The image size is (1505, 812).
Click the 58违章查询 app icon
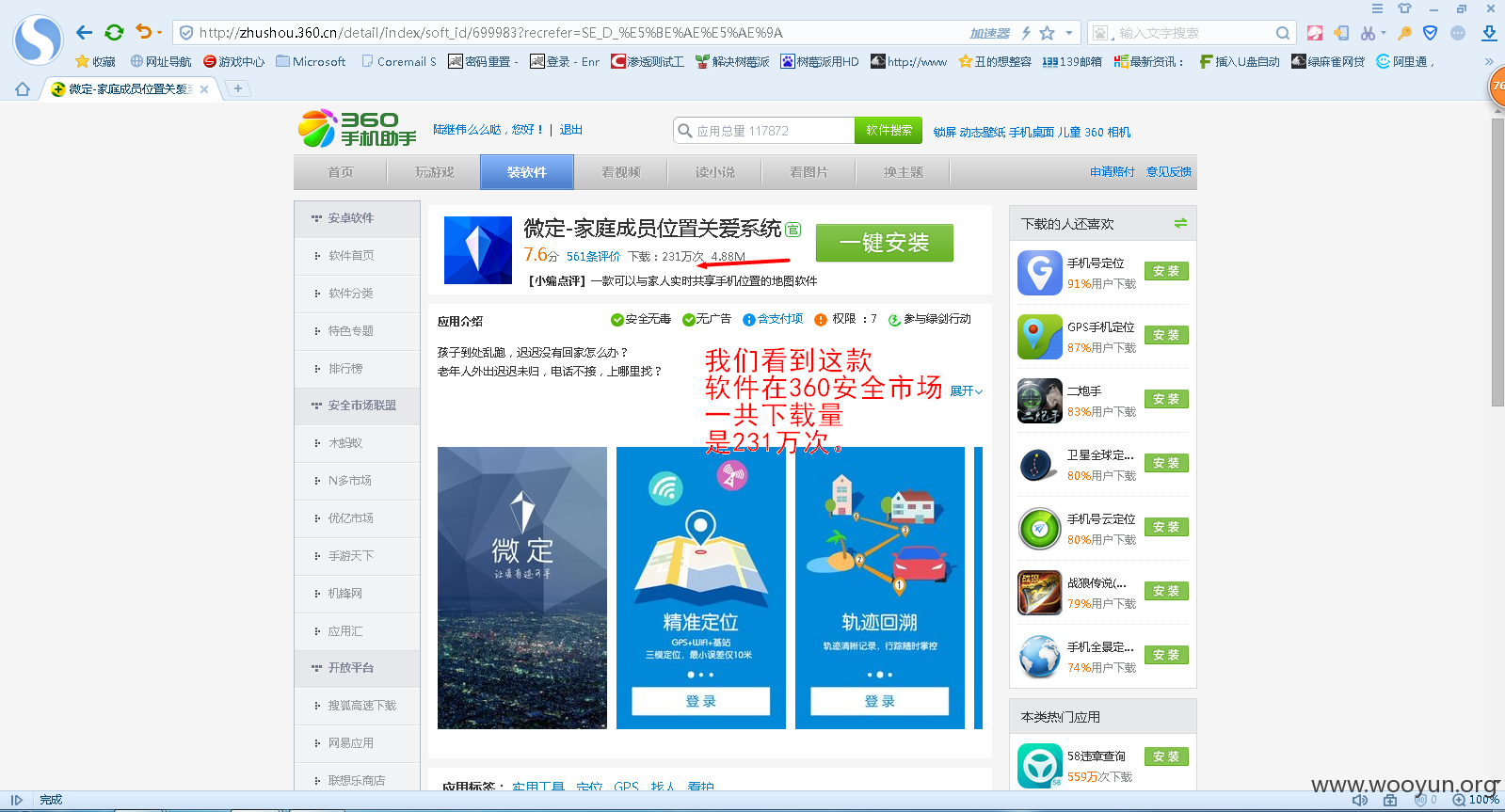1040,765
